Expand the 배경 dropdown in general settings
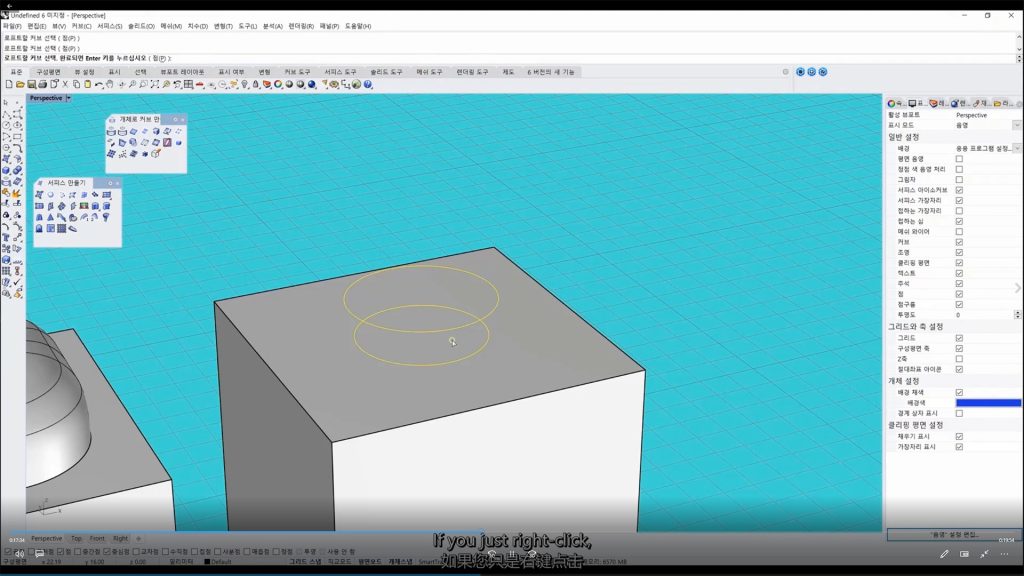This screenshot has width=1024, height=576. pyautogui.click(x=1017, y=148)
